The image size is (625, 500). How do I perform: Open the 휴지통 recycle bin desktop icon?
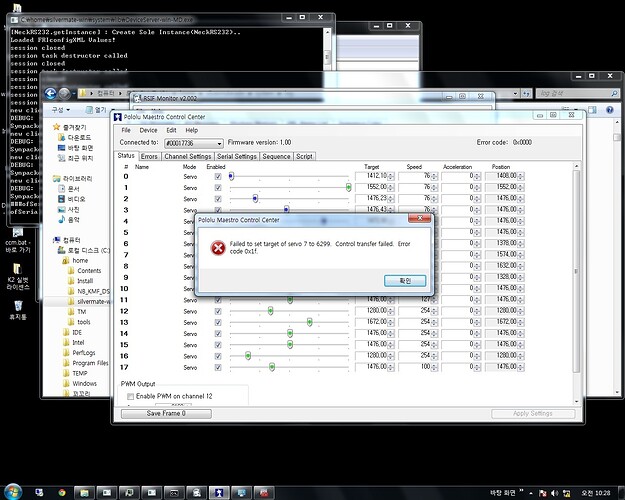click(x=18, y=307)
